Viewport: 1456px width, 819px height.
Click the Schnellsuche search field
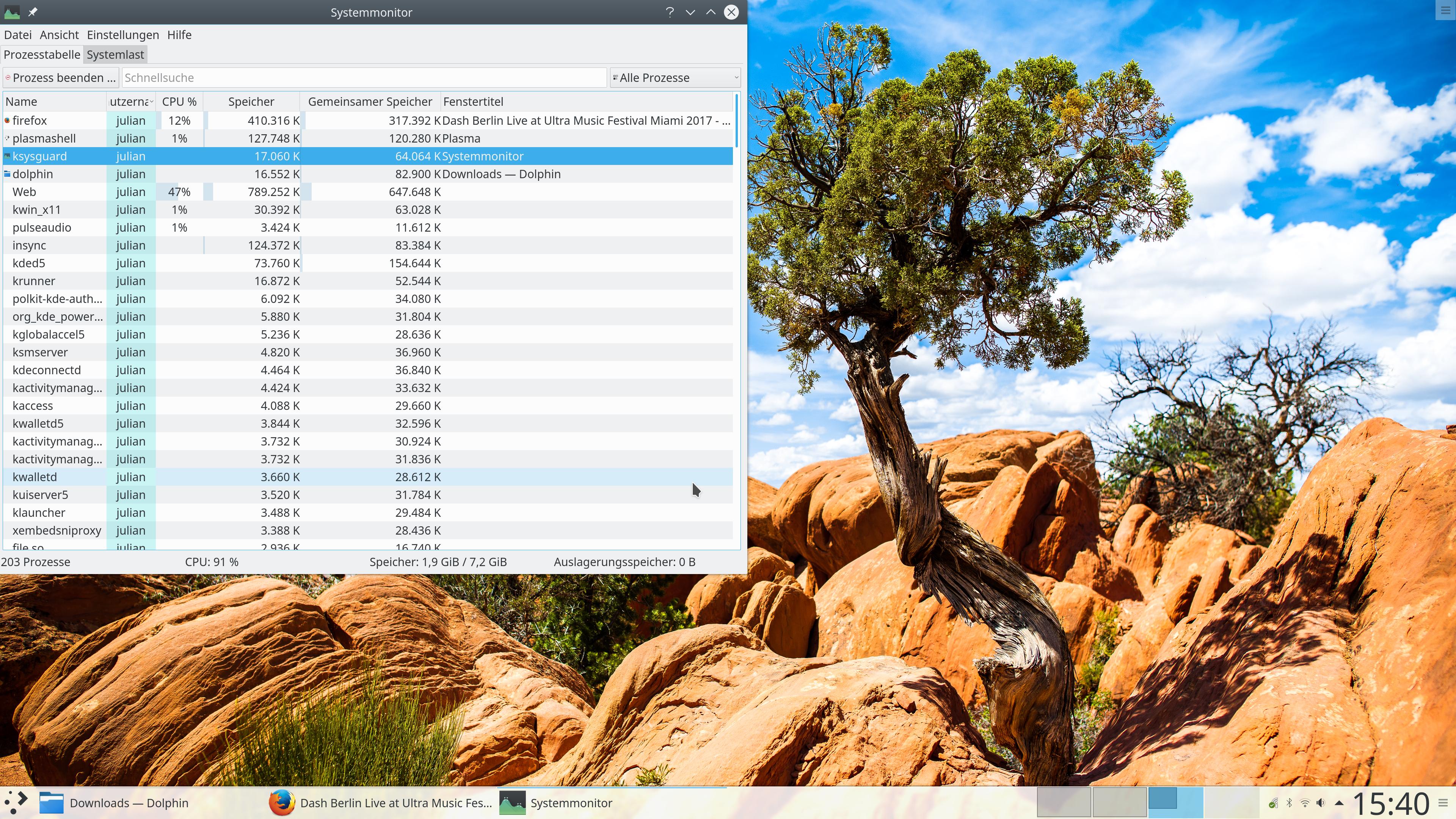pos(364,77)
